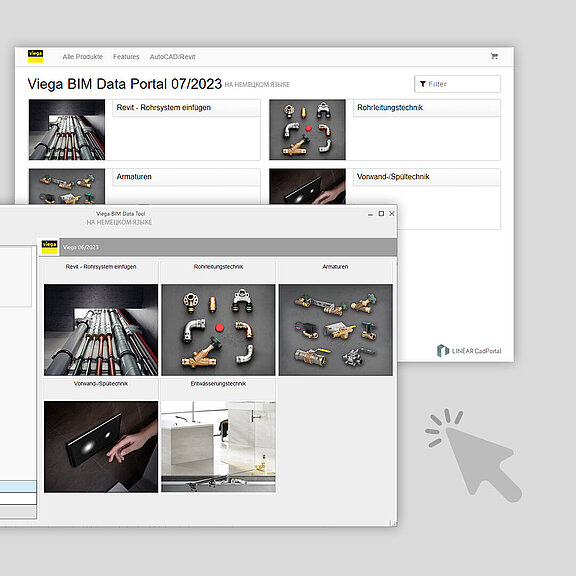This screenshot has height=576, width=576.
Task: Open the portal card Vorwand-/Spültechnik
Action: point(426,199)
